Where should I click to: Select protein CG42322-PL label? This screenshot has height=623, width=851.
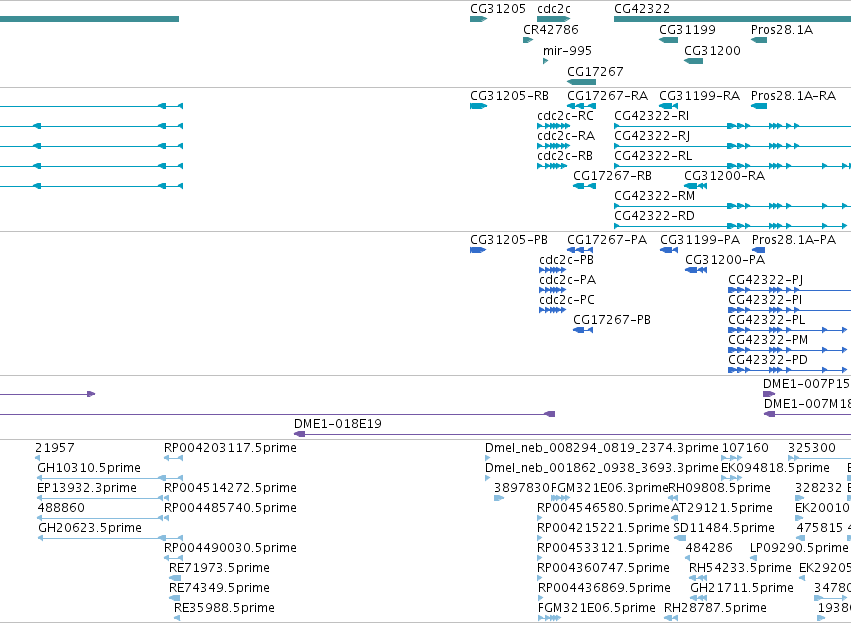pyautogui.click(x=766, y=320)
